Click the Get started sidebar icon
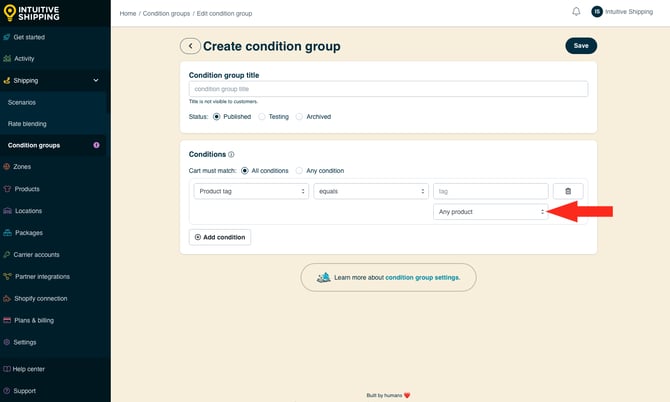The image size is (670, 402). pyautogui.click(x=6, y=37)
